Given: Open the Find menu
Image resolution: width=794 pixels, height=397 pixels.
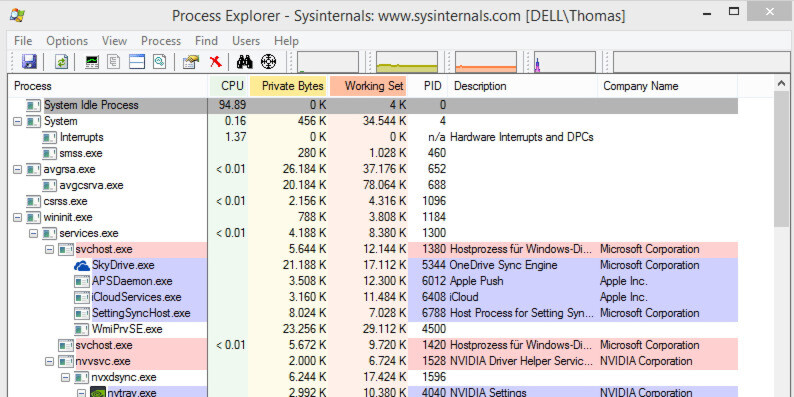Looking at the screenshot, I should (x=206, y=41).
